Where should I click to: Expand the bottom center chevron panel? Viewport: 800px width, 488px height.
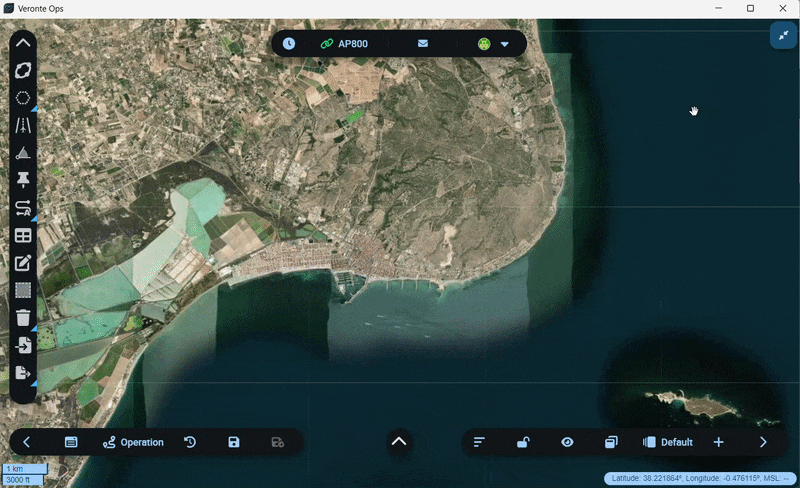[399, 441]
